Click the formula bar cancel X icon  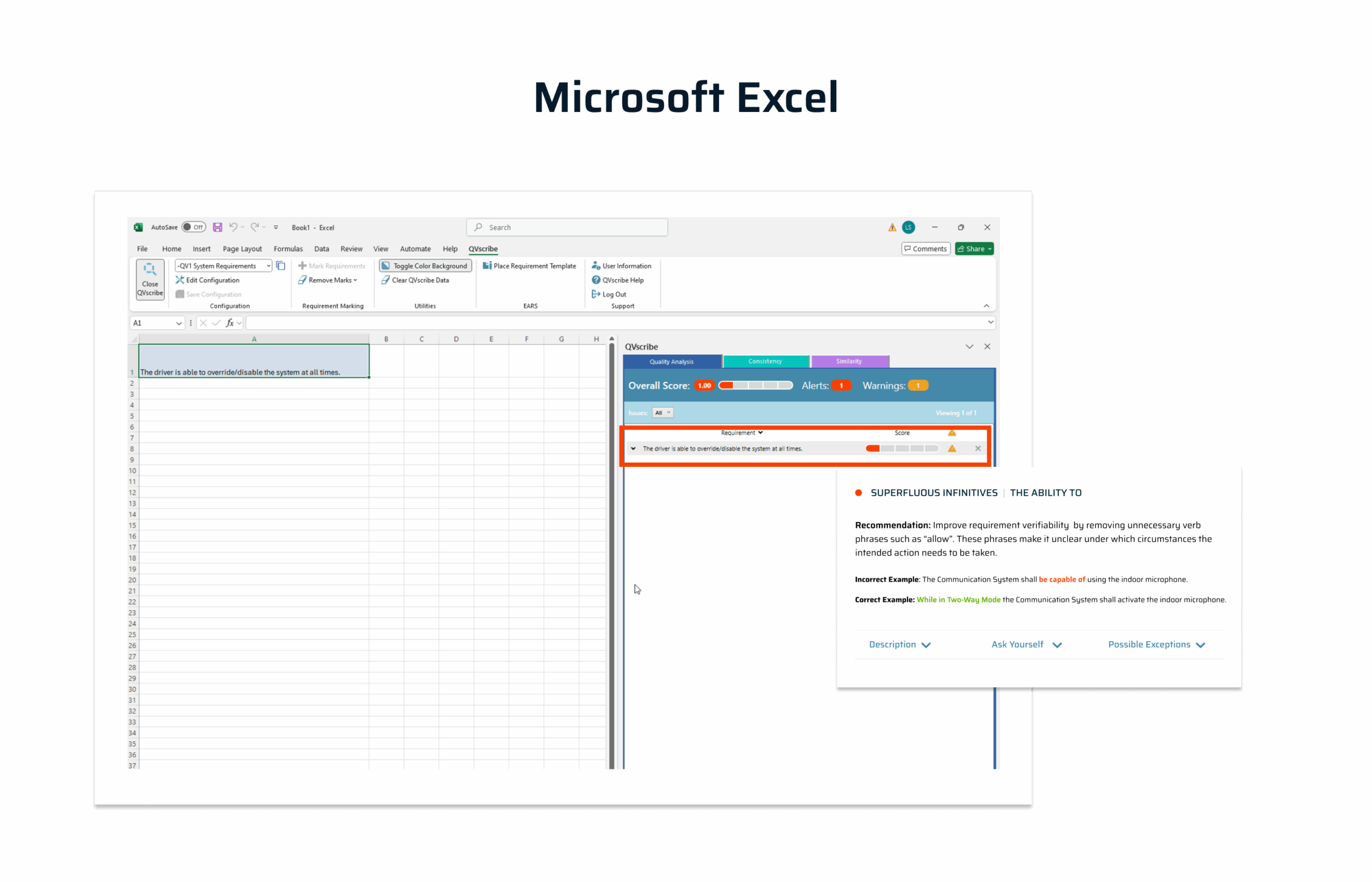203,323
